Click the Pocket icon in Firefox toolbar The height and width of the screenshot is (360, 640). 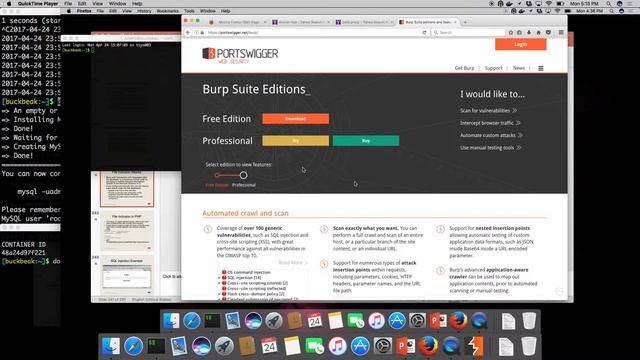(548, 33)
